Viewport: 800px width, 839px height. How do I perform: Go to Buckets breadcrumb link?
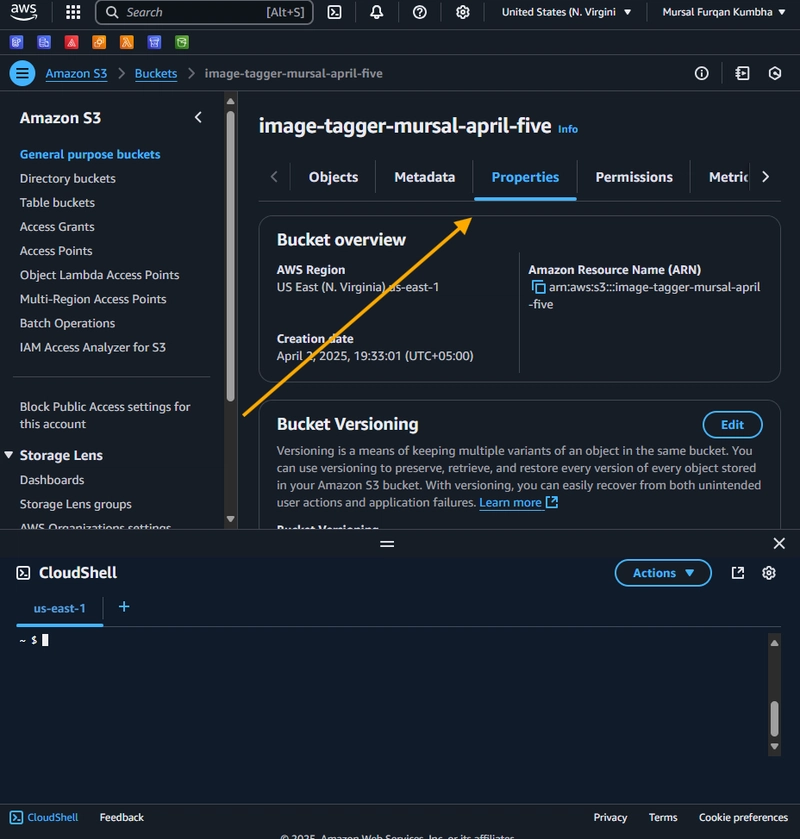[x=156, y=73]
